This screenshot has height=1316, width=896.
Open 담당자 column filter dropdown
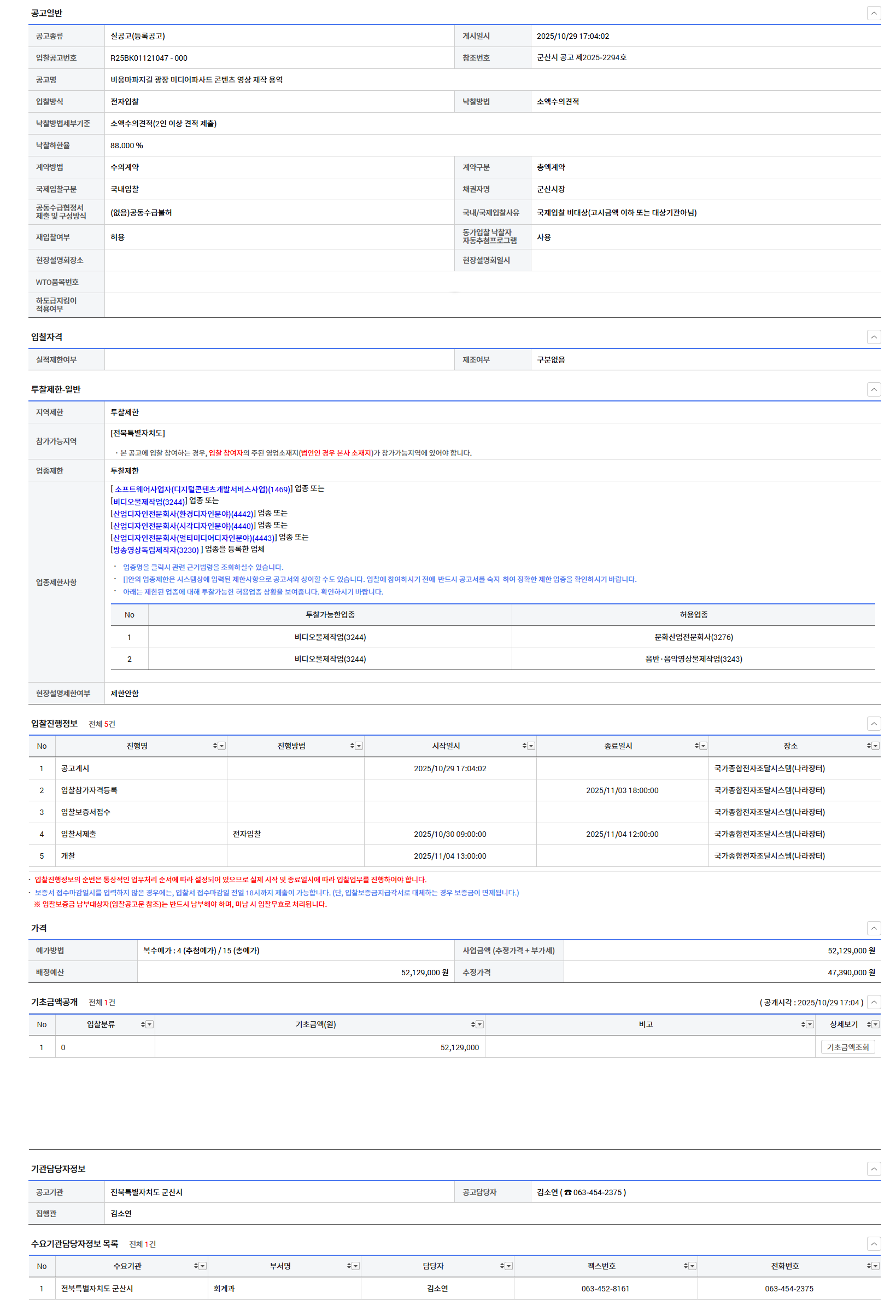(x=509, y=1266)
